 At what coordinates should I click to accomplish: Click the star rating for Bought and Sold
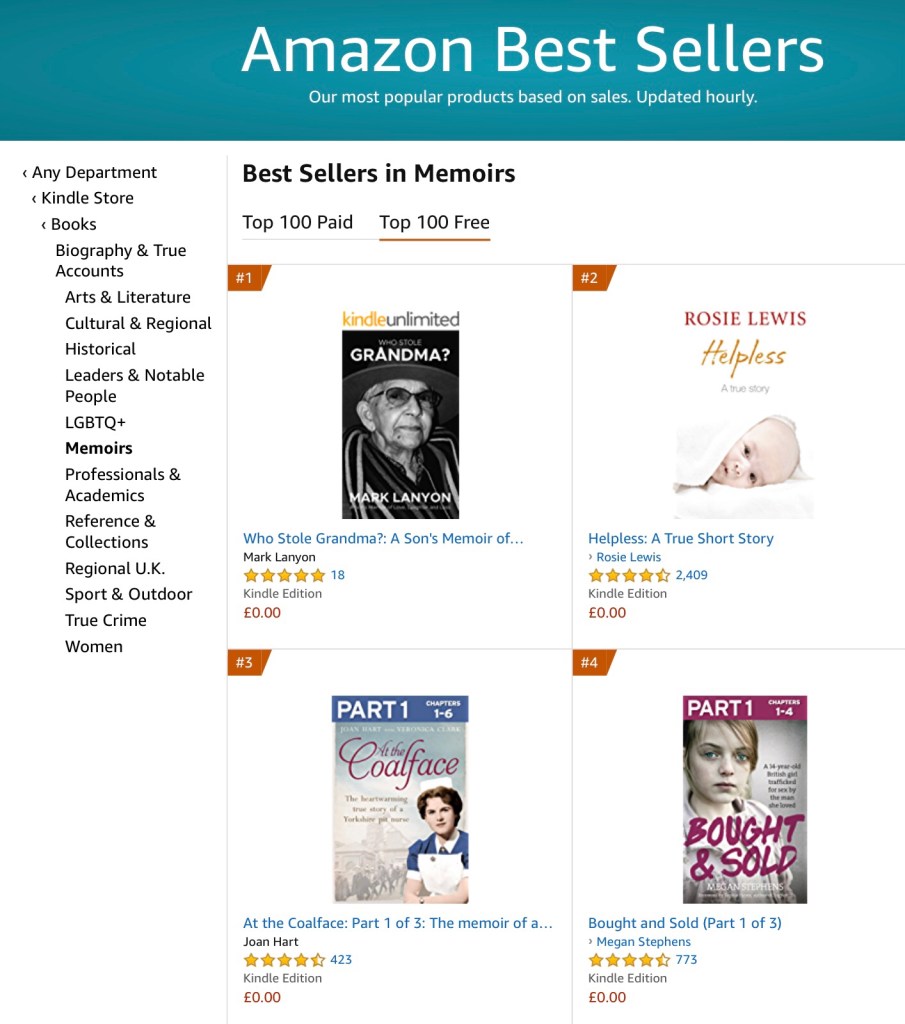click(x=629, y=959)
